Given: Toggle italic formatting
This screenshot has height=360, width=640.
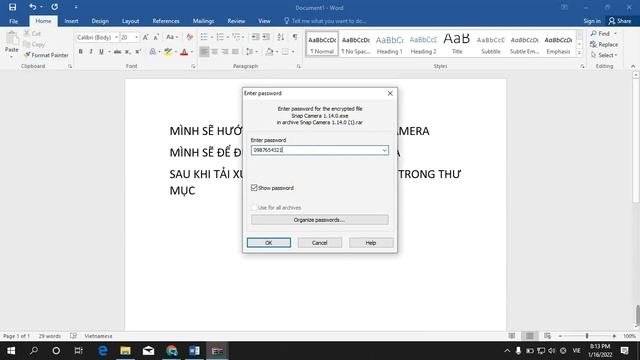Looking at the screenshot, I should tap(91, 51).
